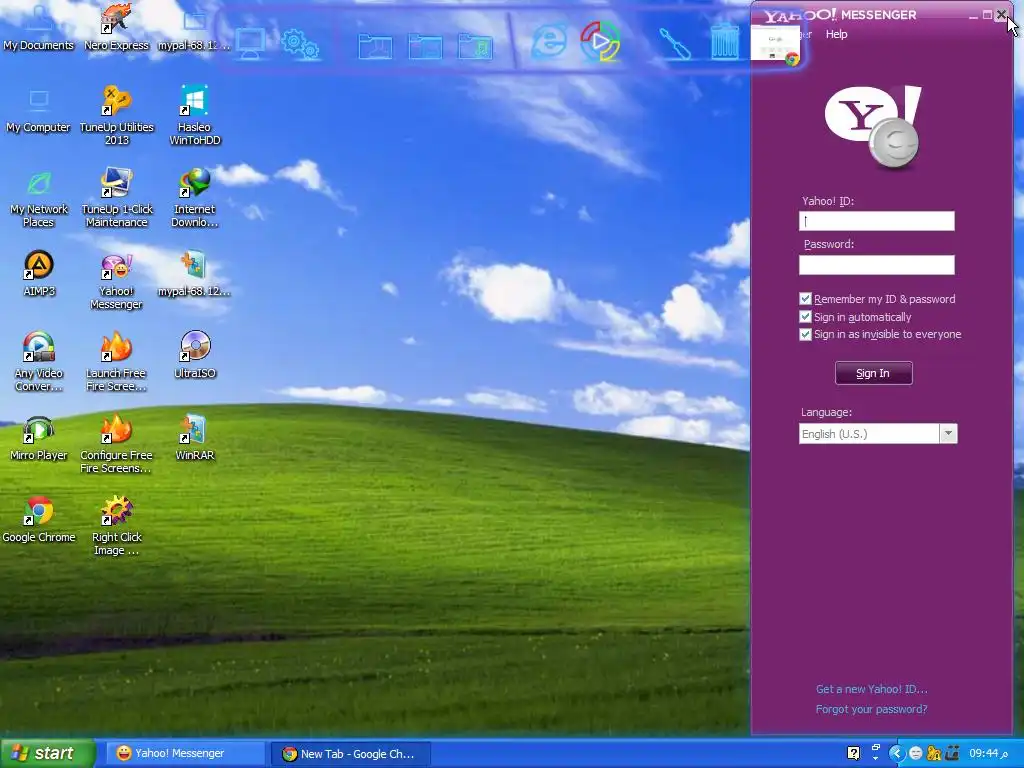
Task: Open the Launch Free Fire Screensaver shortcut
Action: [116, 362]
